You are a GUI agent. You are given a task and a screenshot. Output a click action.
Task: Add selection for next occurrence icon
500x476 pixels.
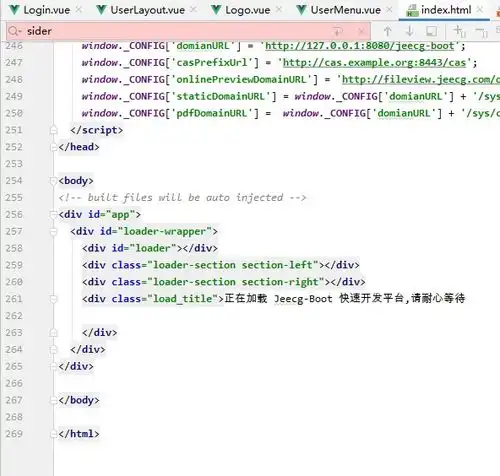[460, 31]
